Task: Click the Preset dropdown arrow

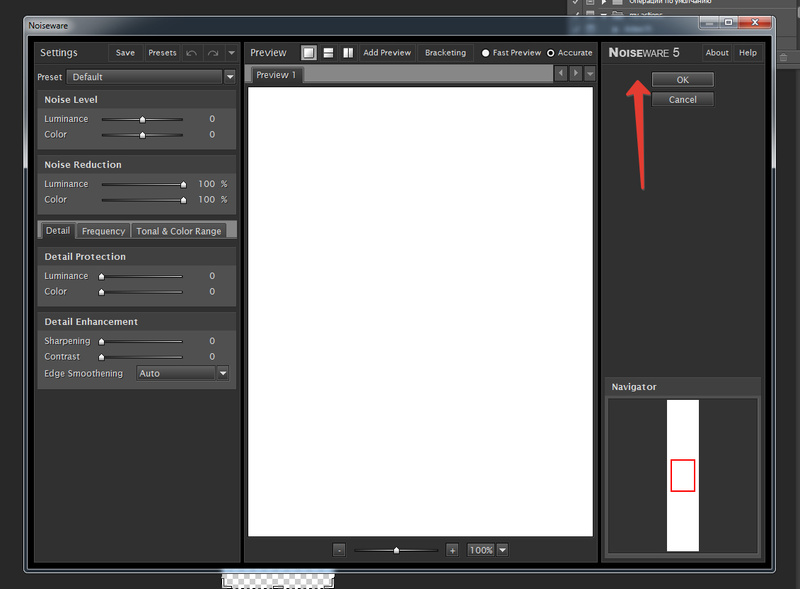Action: (230, 77)
